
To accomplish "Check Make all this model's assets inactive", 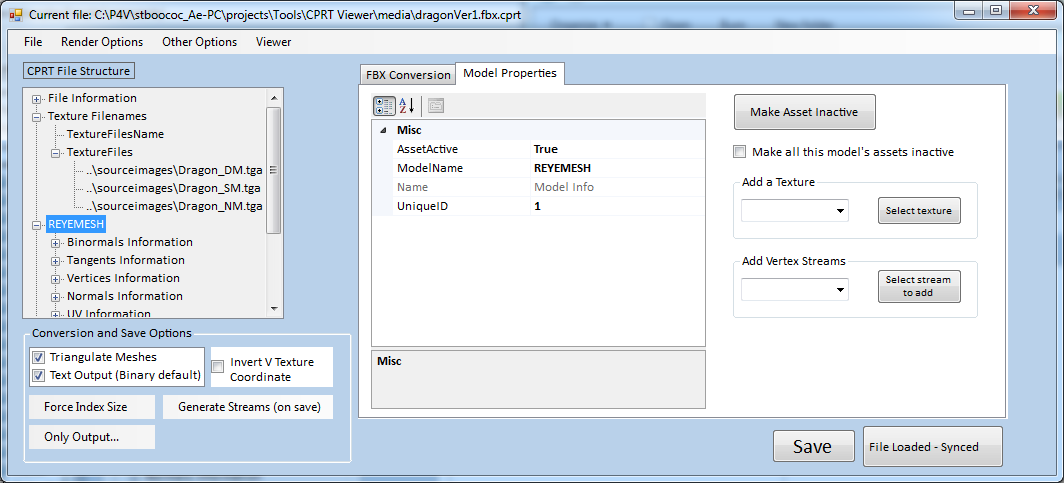I will (740, 152).
